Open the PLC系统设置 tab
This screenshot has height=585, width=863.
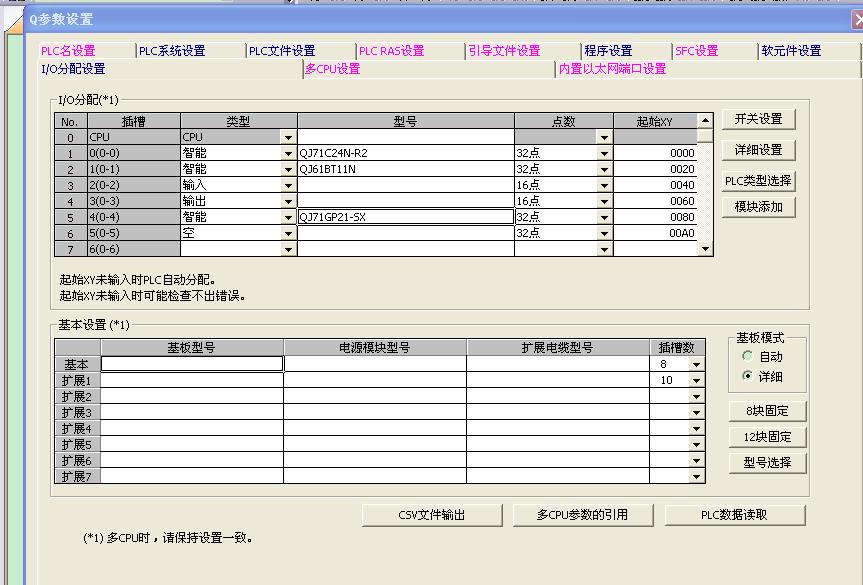[x=172, y=51]
